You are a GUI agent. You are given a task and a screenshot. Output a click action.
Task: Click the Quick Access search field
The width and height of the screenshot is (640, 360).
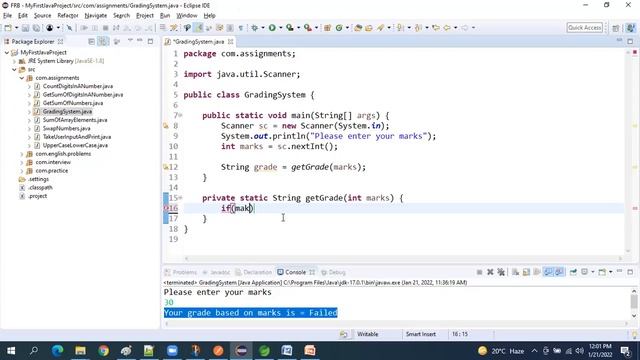[x=585, y=28]
